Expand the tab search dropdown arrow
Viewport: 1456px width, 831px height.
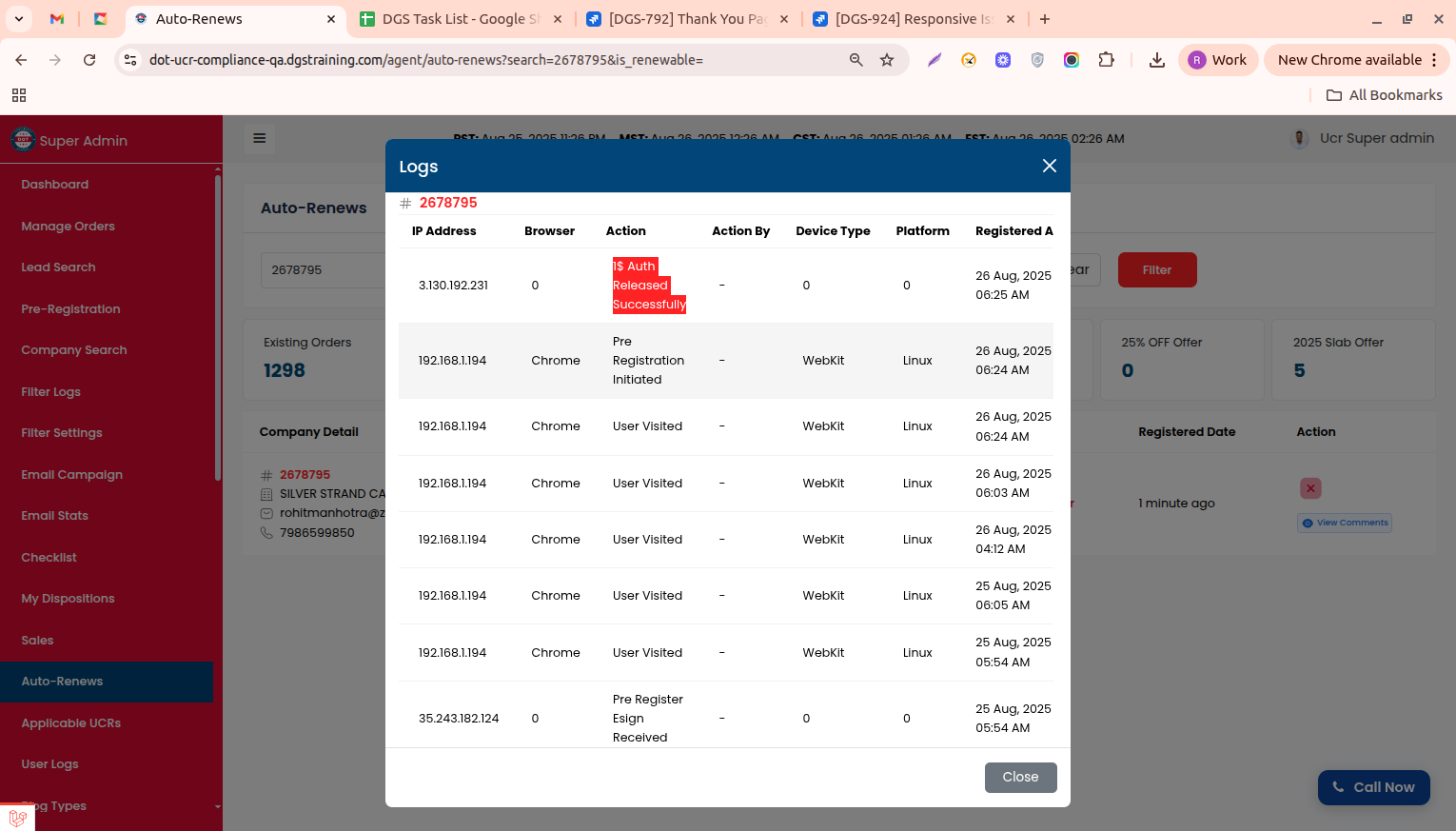click(19, 19)
